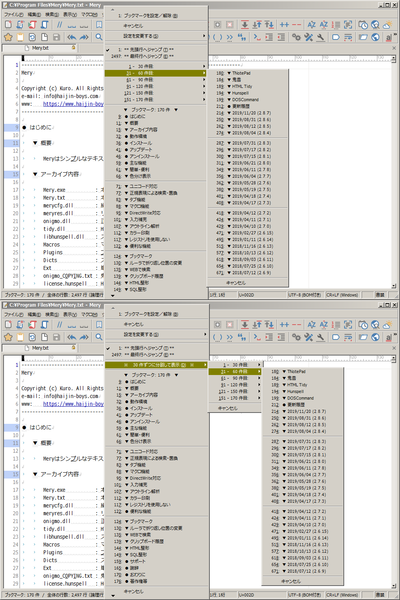Image resolution: width=400 pixels, height=600 pixels.
Task: Click the floppy disk save icon in upper window
Action: (57, 37)
